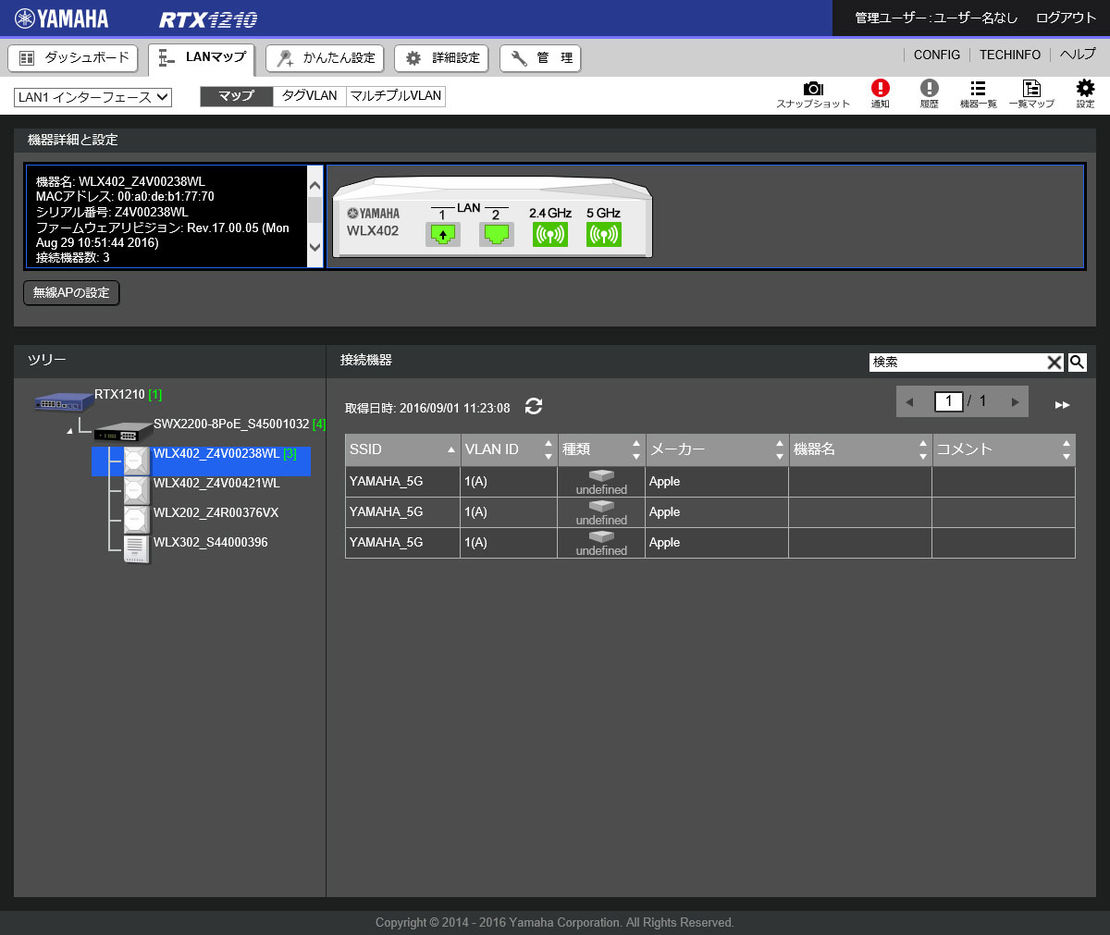Sort table by SSID column
The image size is (1110, 935).
click(402, 449)
